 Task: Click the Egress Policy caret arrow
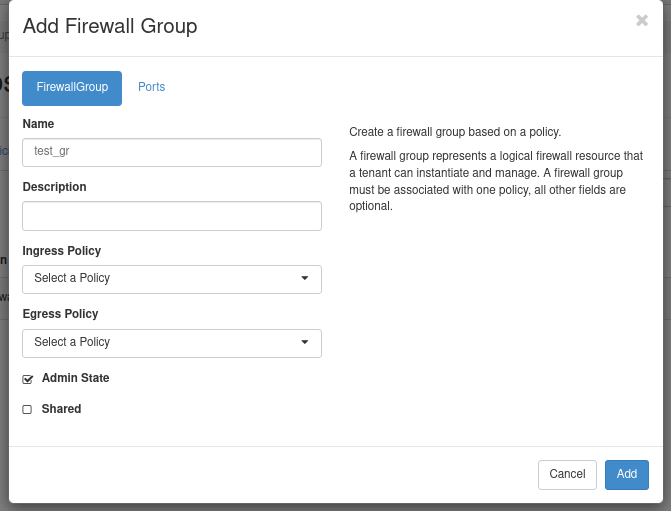(x=305, y=343)
